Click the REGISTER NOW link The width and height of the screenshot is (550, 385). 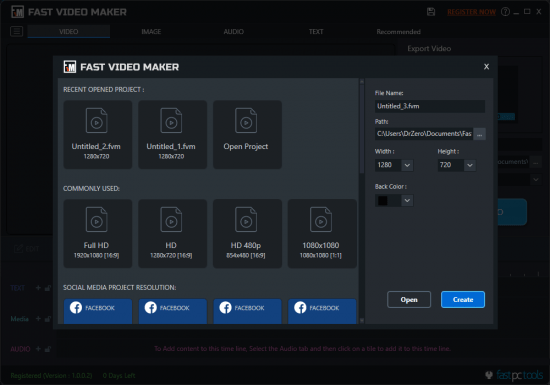click(471, 12)
